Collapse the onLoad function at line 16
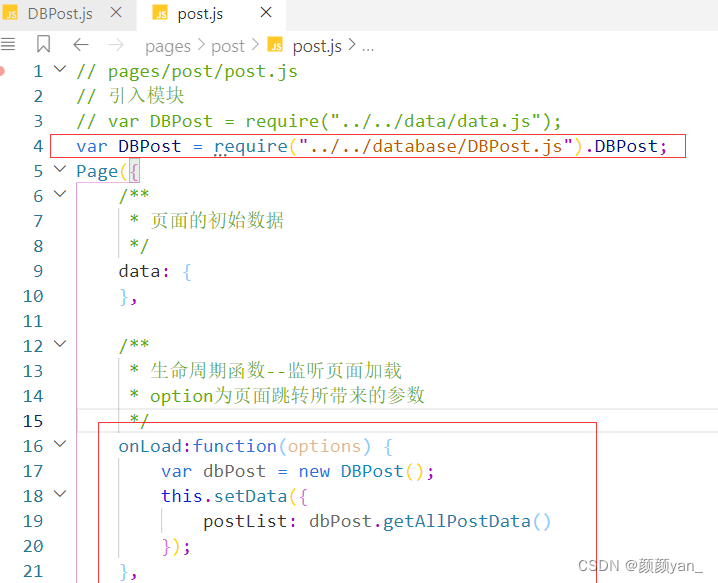The image size is (718, 583). coord(60,444)
